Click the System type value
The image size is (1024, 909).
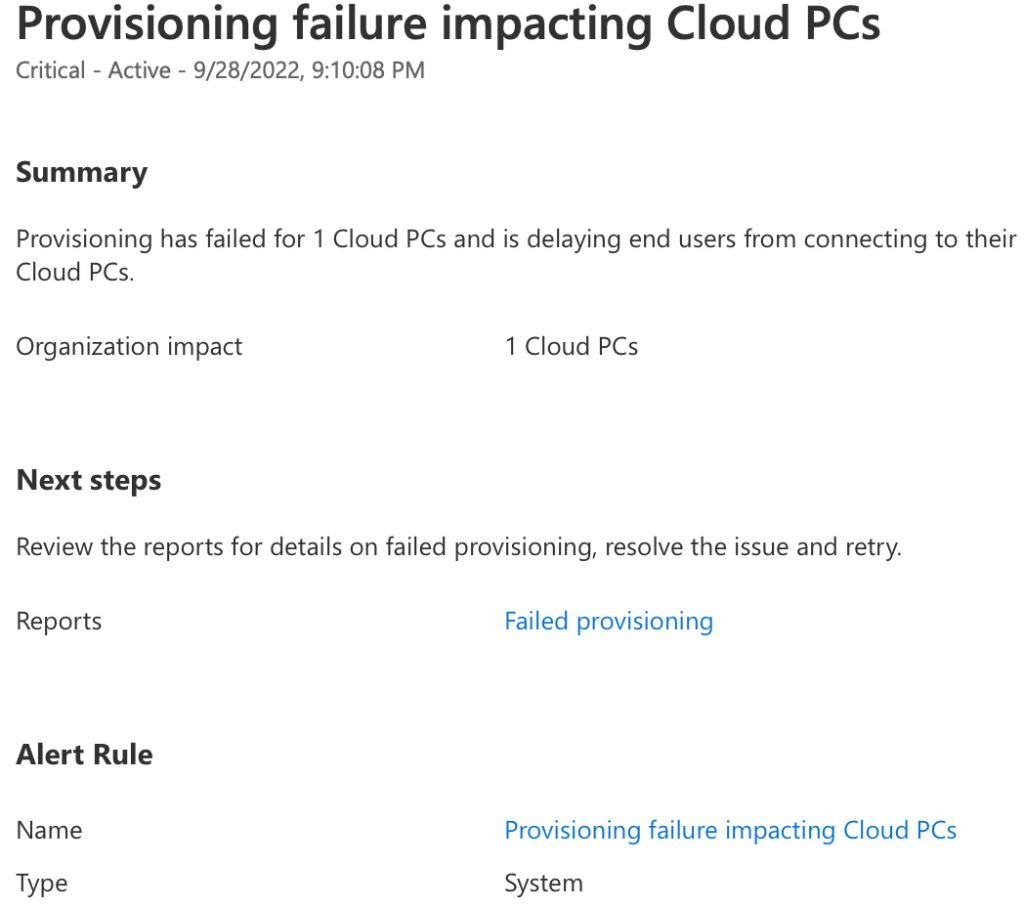click(543, 884)
